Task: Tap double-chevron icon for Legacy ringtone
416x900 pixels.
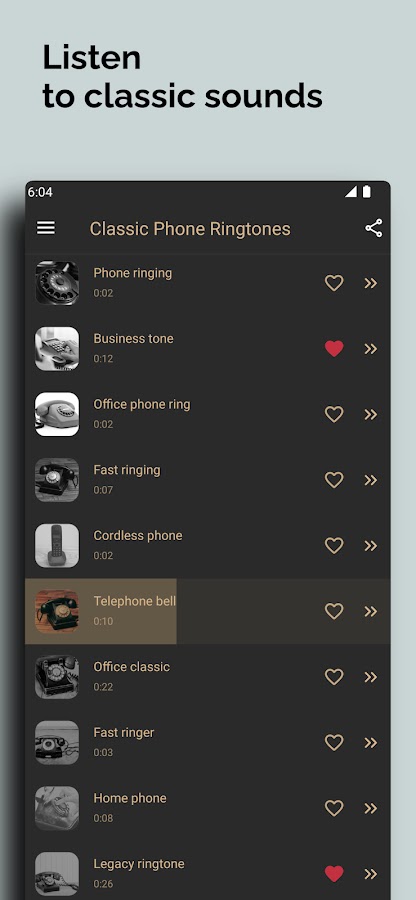Action: pyautogui.click(x=371, y=874)
